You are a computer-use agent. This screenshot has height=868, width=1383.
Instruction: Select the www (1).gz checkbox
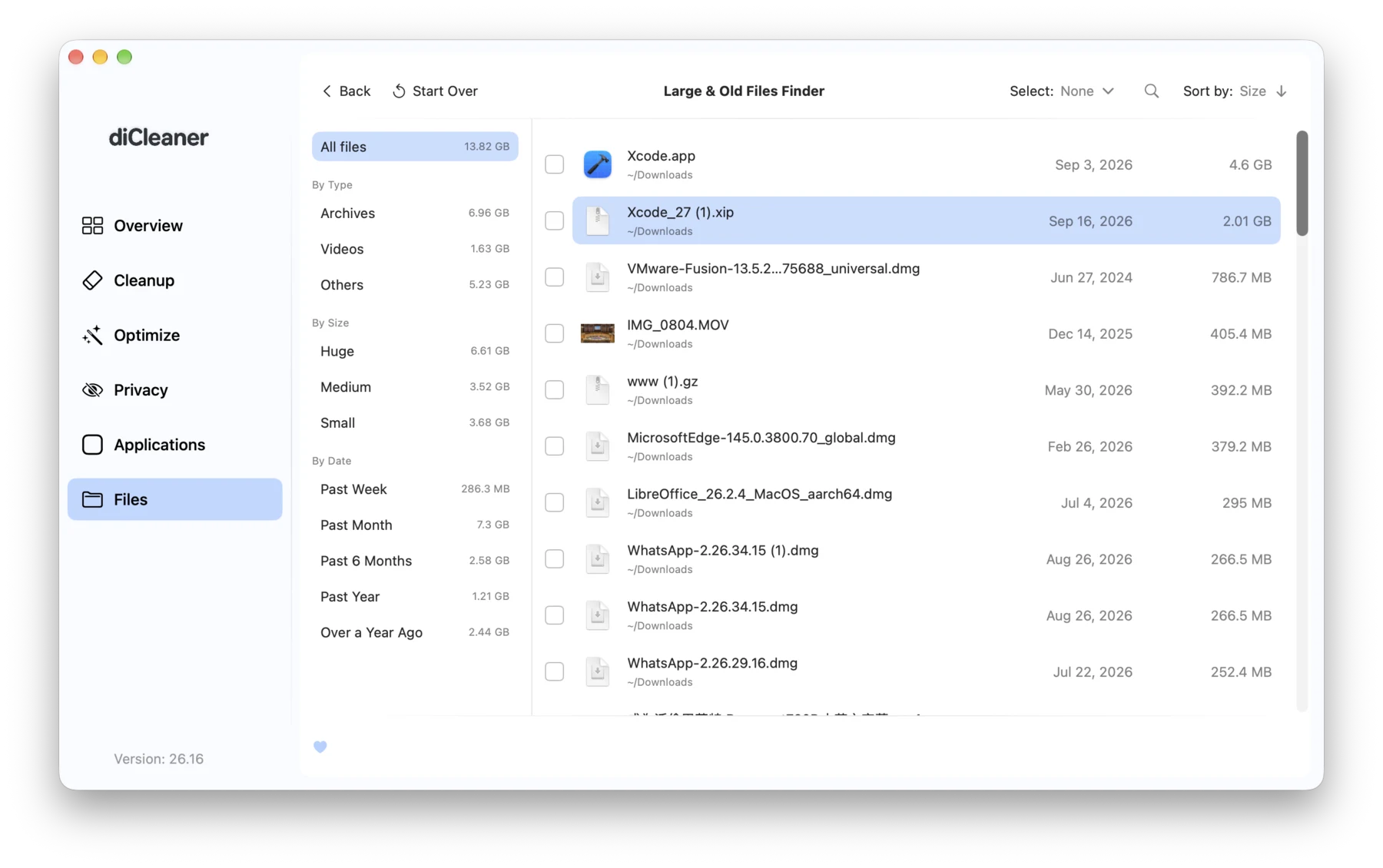point(554,389)
